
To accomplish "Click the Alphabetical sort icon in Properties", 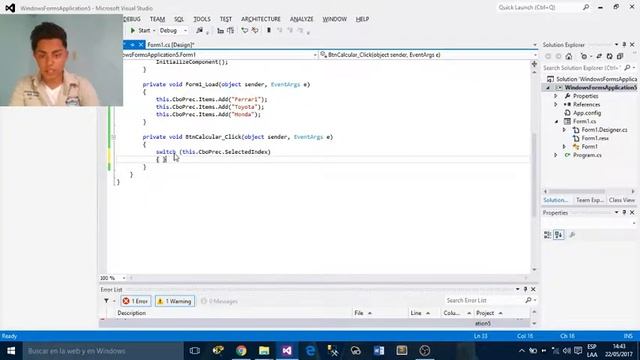I will (x=559, y=235).
